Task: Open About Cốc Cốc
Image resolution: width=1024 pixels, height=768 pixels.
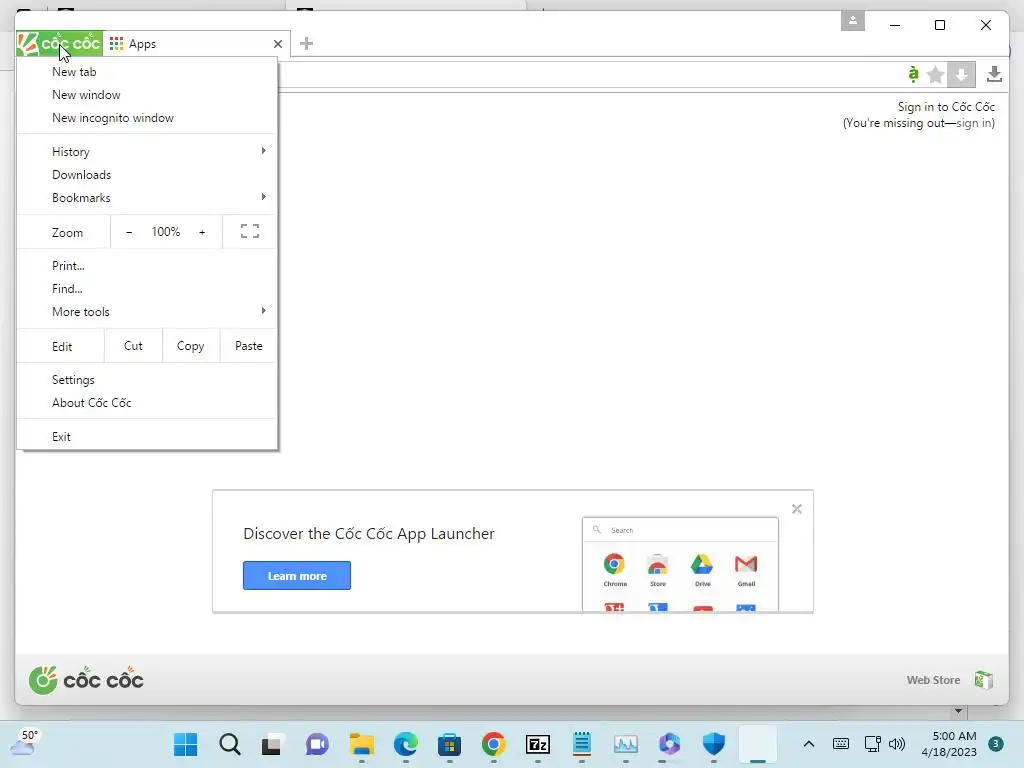Action: coord(147,402)
